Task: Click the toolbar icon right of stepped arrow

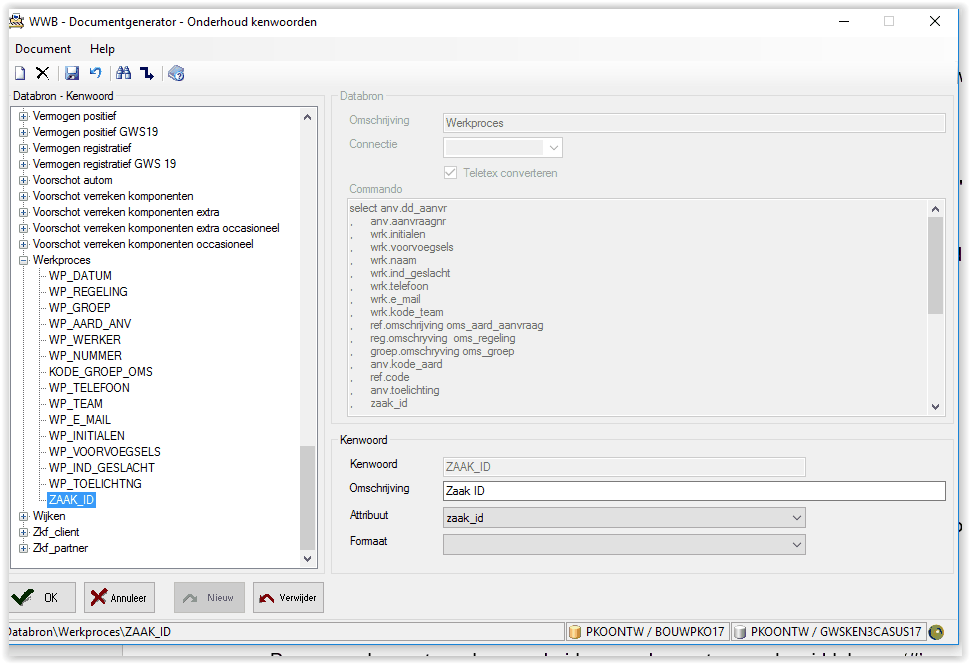Action: point(176,74)
